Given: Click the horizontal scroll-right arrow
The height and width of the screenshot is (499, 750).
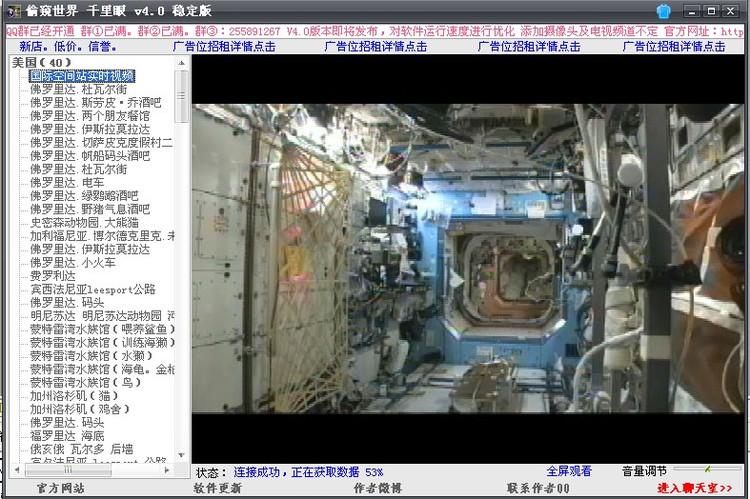Looking at the screenshot, I should point(166,470).
